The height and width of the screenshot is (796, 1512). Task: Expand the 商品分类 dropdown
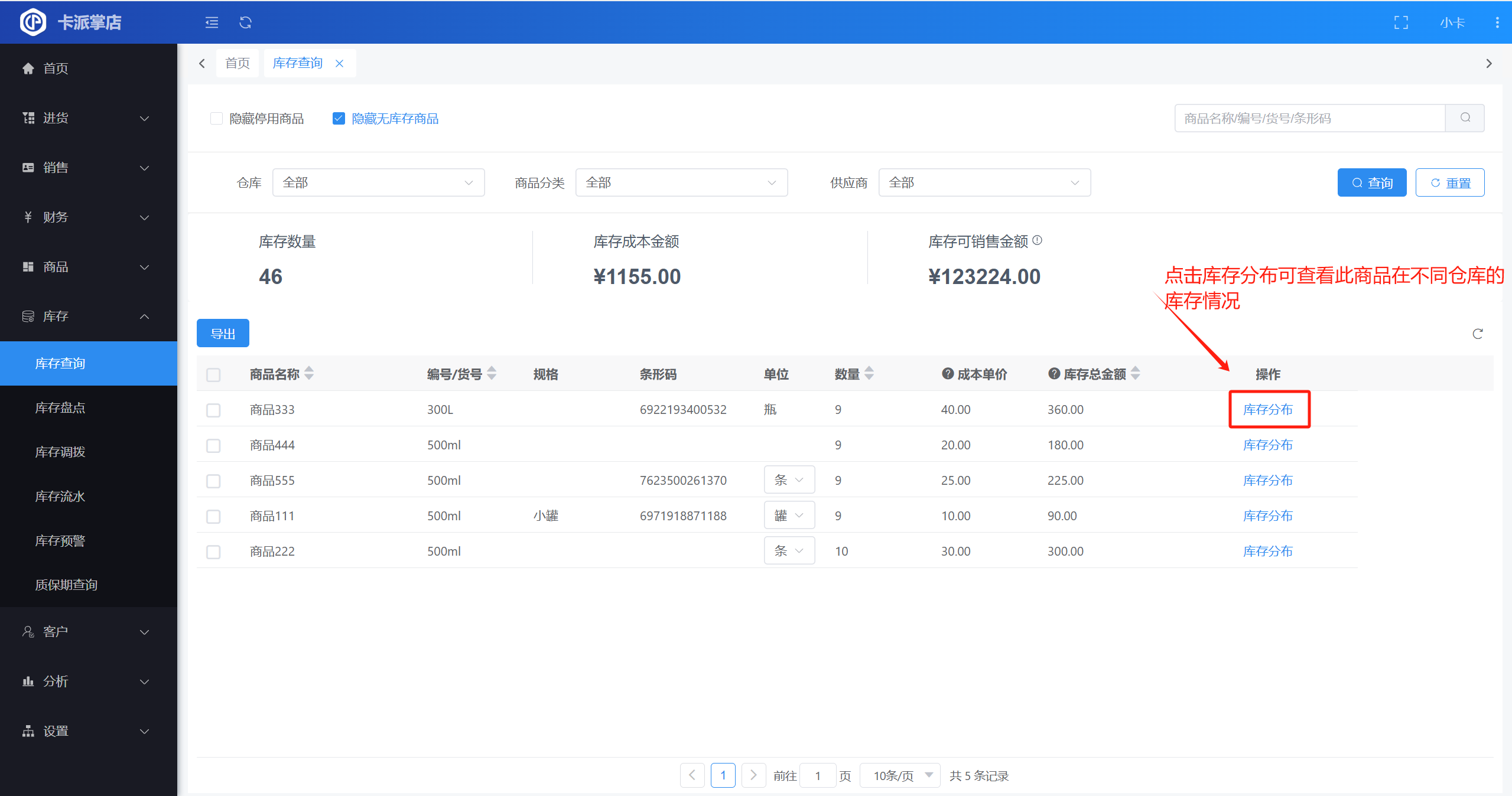click(x=681, y=183)
